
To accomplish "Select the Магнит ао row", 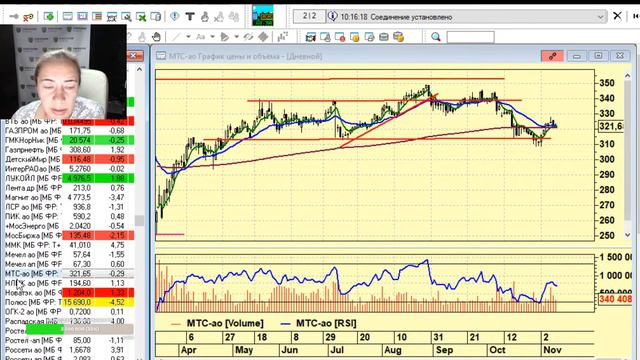I will [69, 197].
